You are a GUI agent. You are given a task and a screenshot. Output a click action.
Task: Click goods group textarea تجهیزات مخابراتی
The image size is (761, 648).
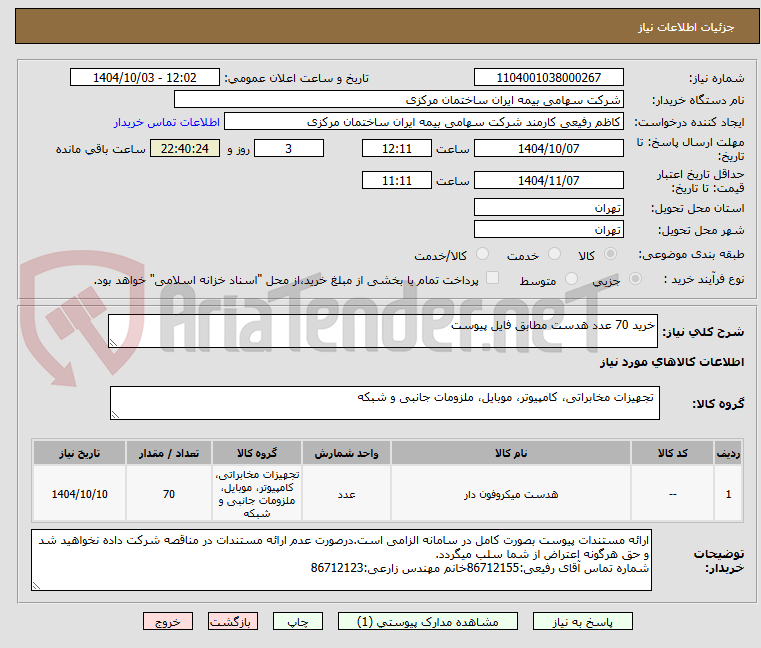[385, 403]
